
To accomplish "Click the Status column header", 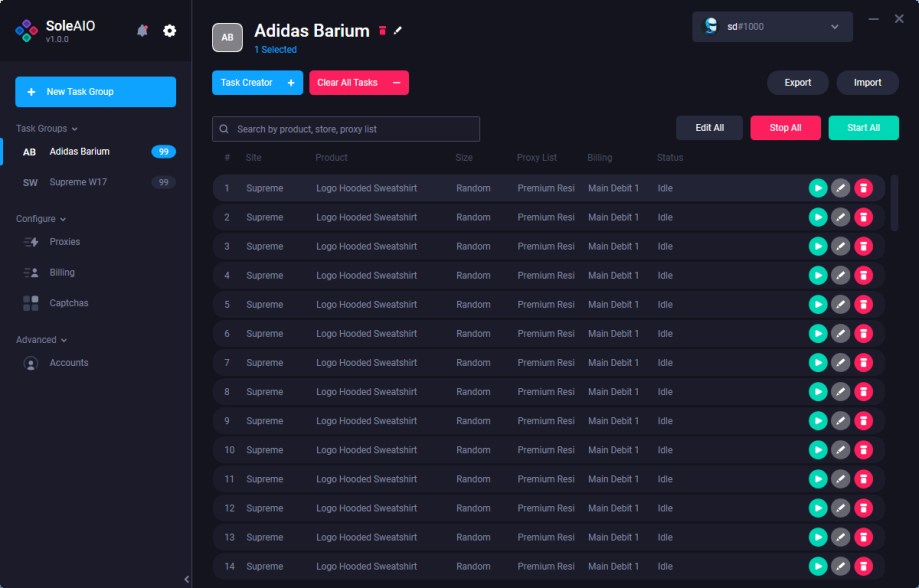I will click(670, 158).
